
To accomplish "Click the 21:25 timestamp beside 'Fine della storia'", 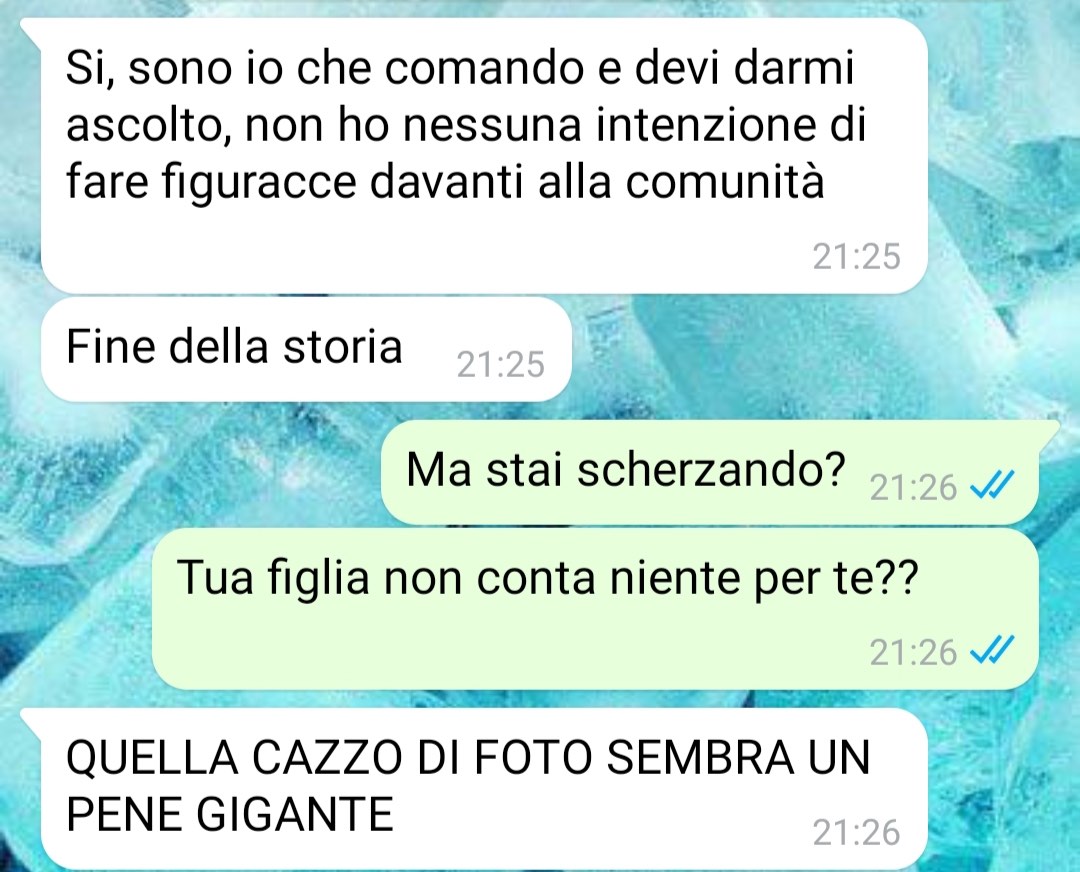I will pos(500,364).
